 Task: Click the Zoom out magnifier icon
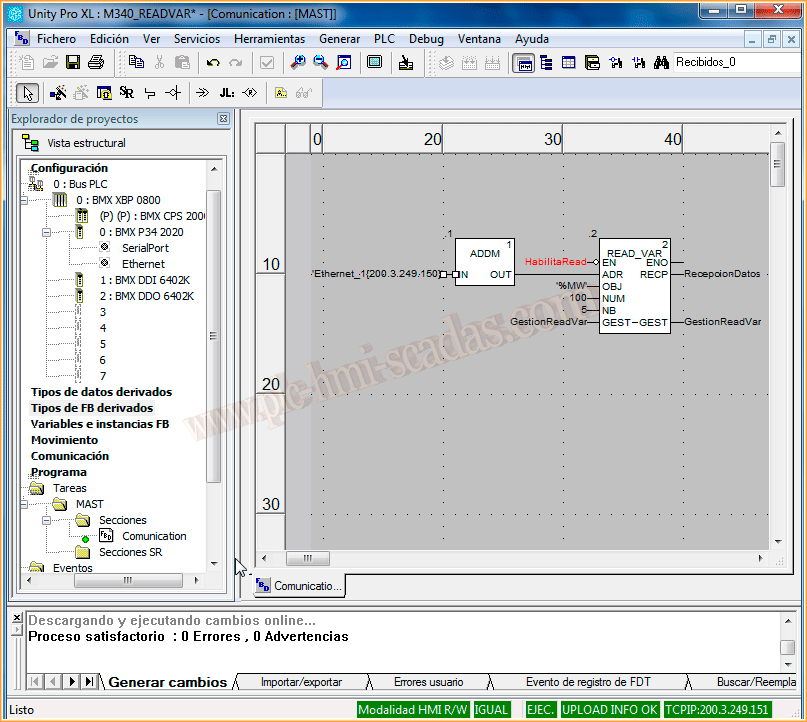tap(320, 62)
